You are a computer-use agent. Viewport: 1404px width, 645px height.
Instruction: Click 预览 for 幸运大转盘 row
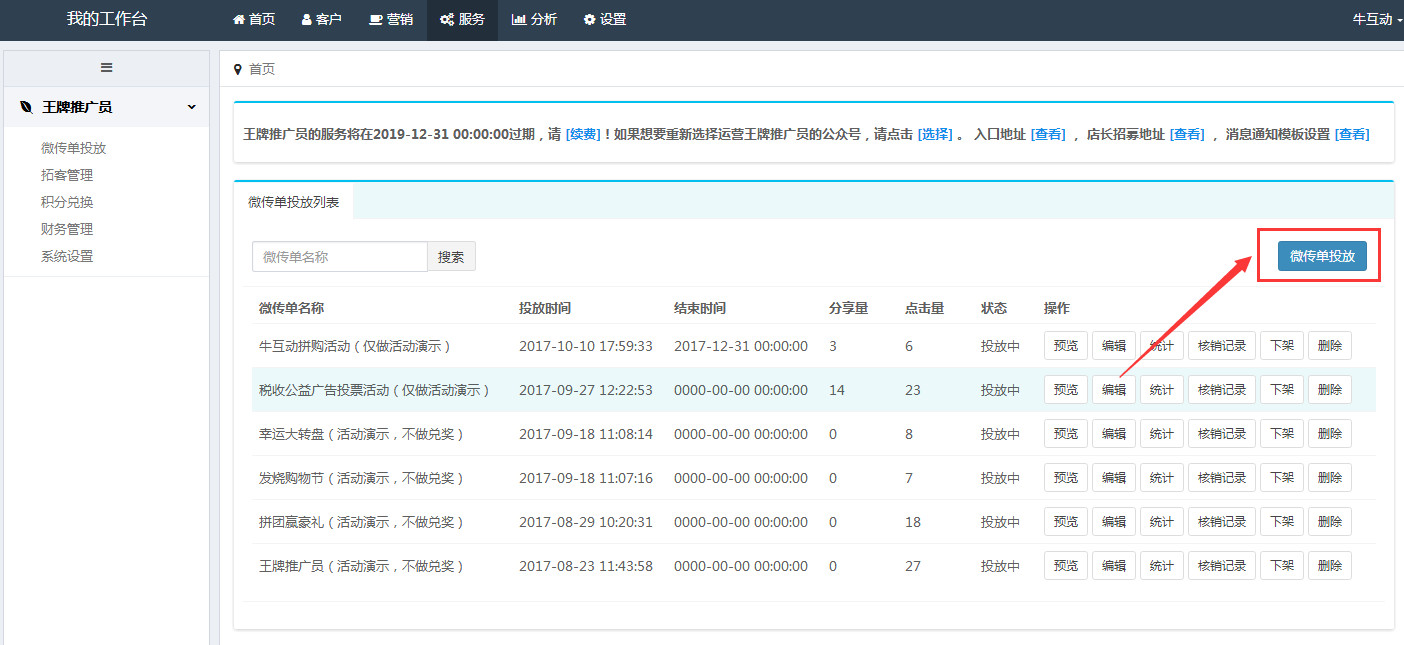(1065, 434)
